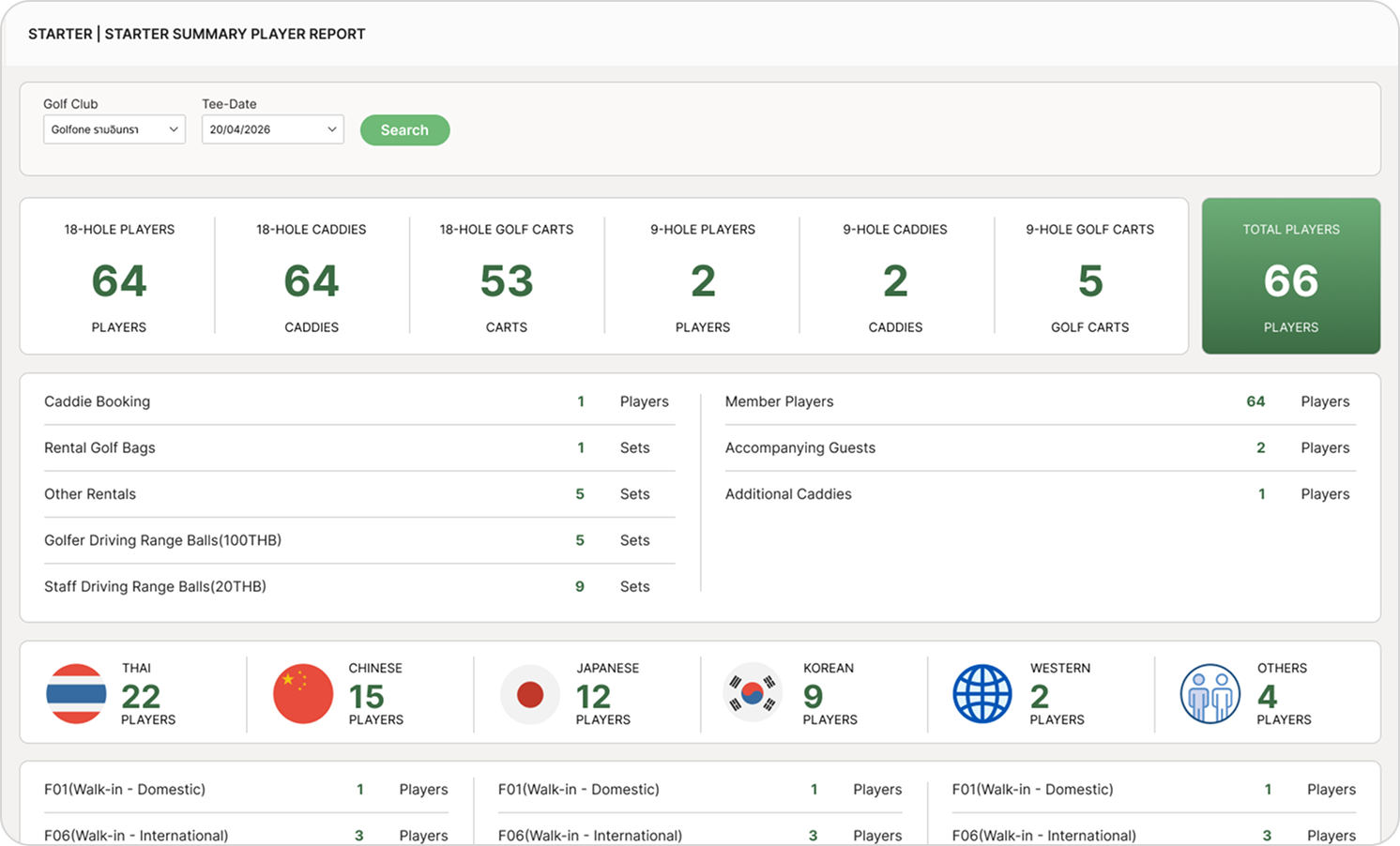Image resolution: width=1400 pixels, height=846 pixels.
Task: Click the Others people icon
Action: tap(1210, 694)
